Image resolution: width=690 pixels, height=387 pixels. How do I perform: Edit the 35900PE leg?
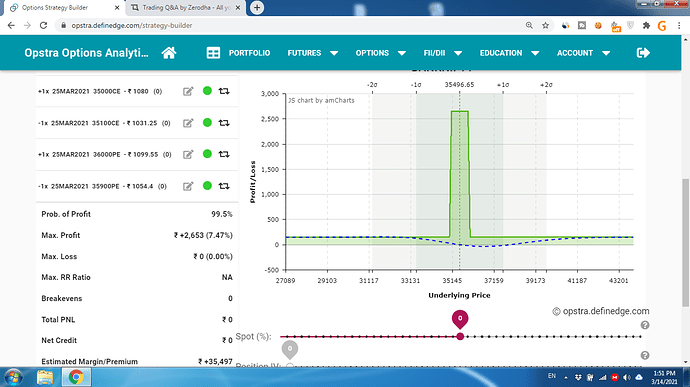(188, 186)
